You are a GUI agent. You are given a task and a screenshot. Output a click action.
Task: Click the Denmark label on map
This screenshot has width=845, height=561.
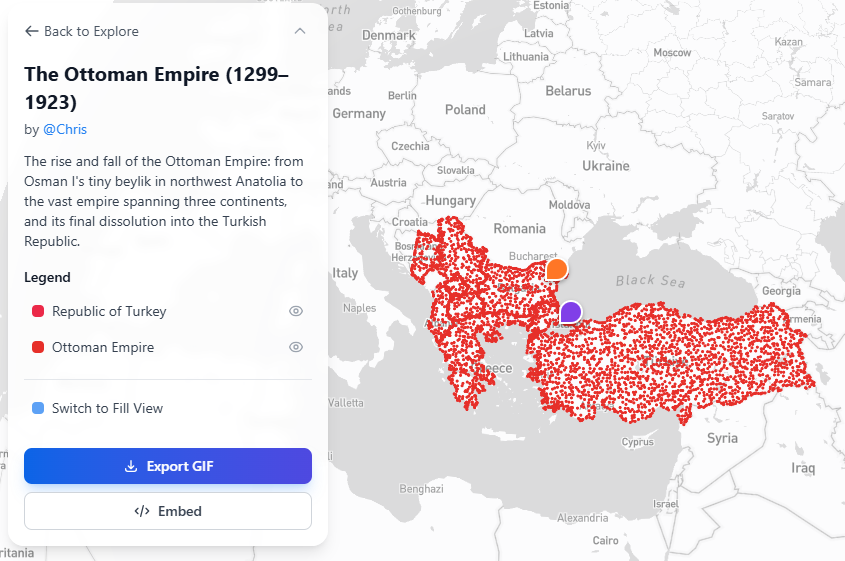tap(389, 36)
